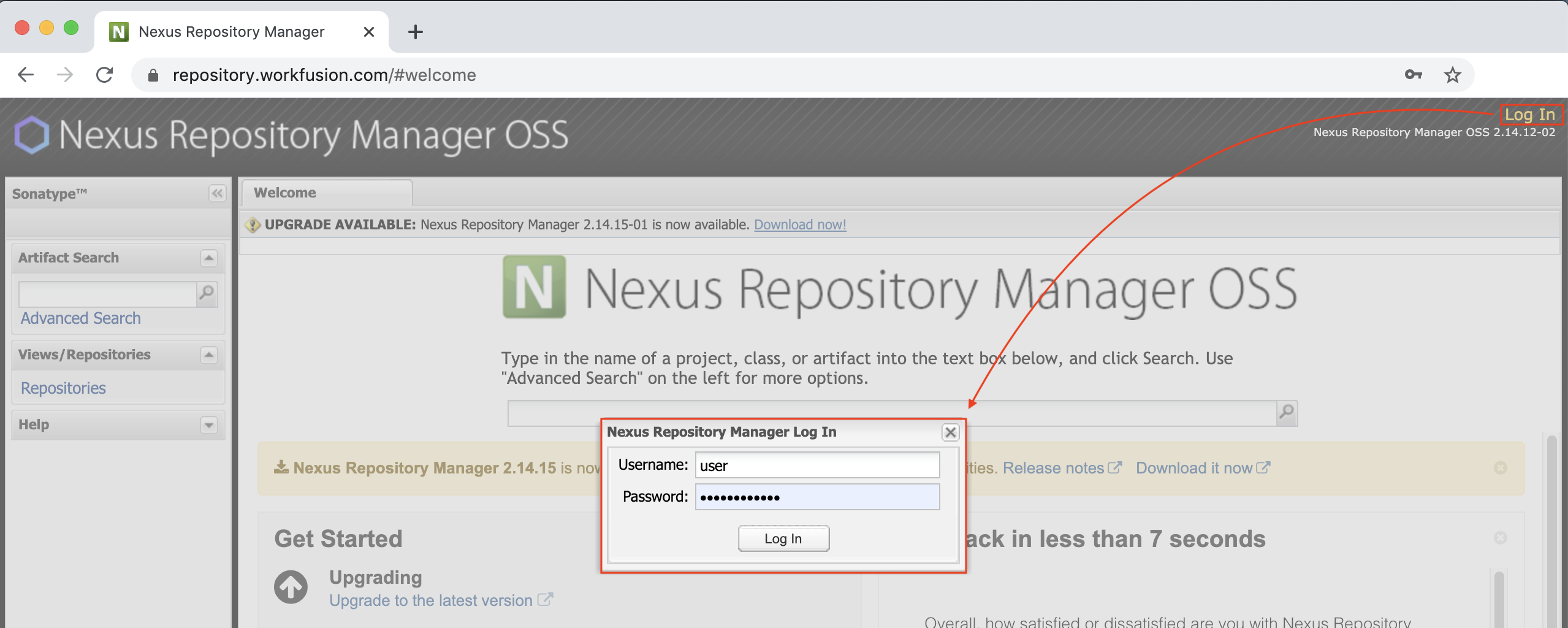Run sidebar search with magnifier icon
This screenshot has height=628, width=1568.
point(207,294)
